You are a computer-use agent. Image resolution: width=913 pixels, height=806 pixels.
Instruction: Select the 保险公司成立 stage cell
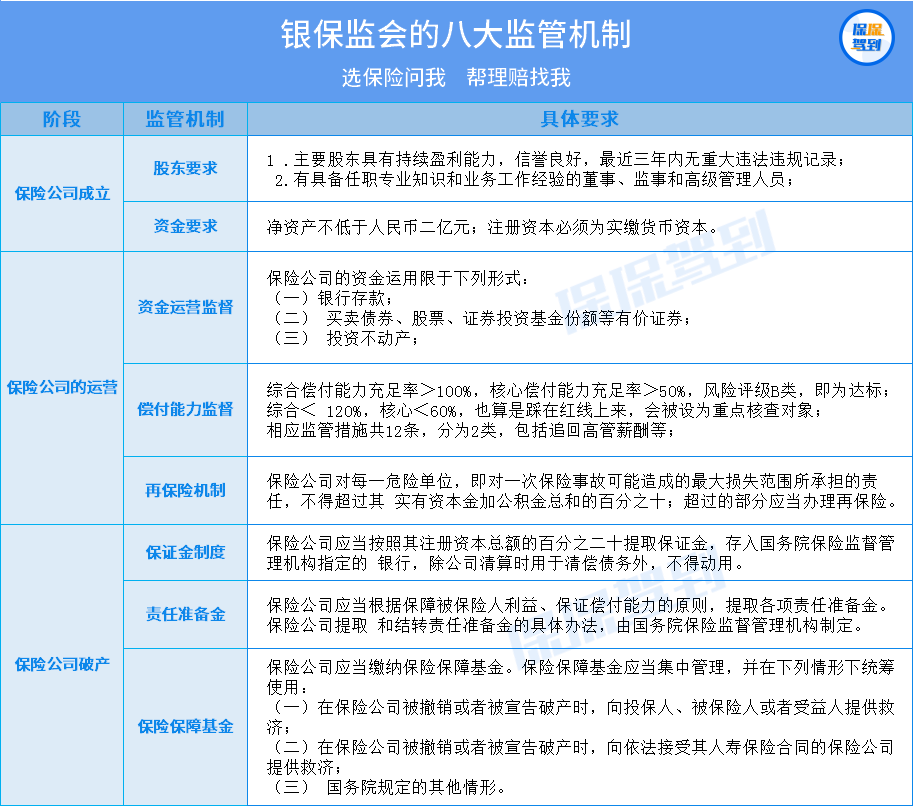62,193
